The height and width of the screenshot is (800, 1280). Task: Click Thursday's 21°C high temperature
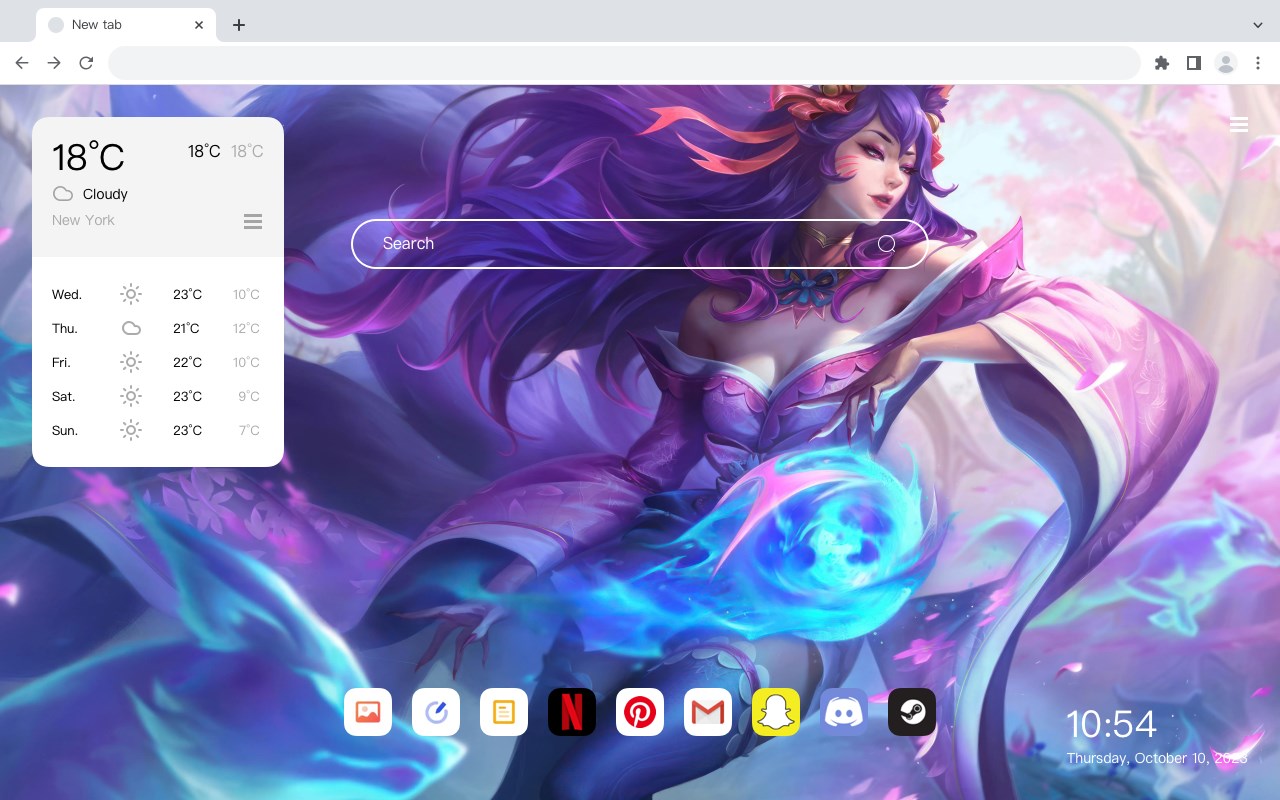tap(186, 328)
